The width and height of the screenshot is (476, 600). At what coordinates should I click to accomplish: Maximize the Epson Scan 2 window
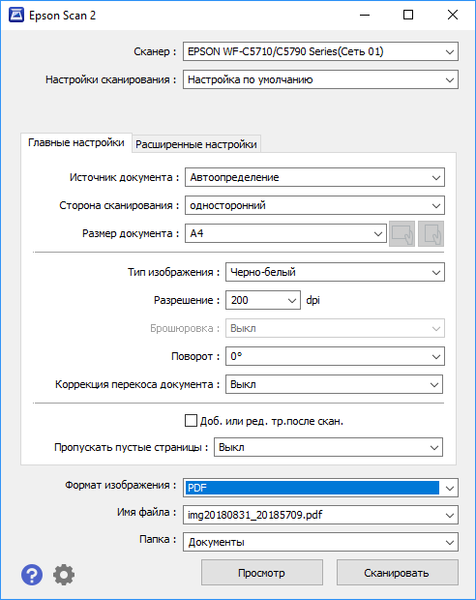click(x=408, y=15)
